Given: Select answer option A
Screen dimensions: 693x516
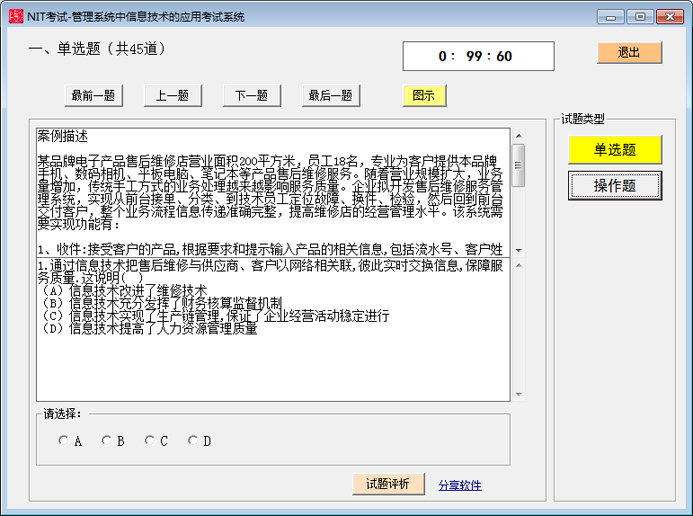Looking at the screenshot, I should [64, 440].
